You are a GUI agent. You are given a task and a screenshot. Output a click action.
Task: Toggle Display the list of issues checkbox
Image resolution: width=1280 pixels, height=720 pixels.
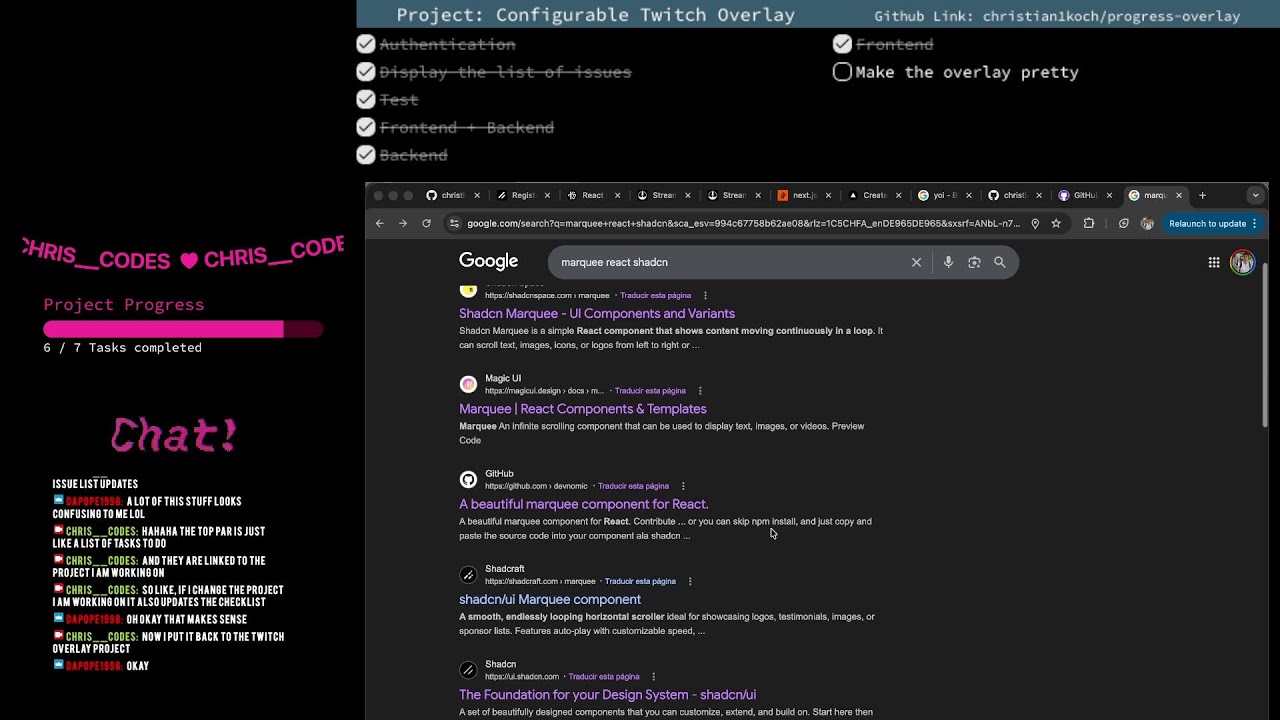click(366, 72)
